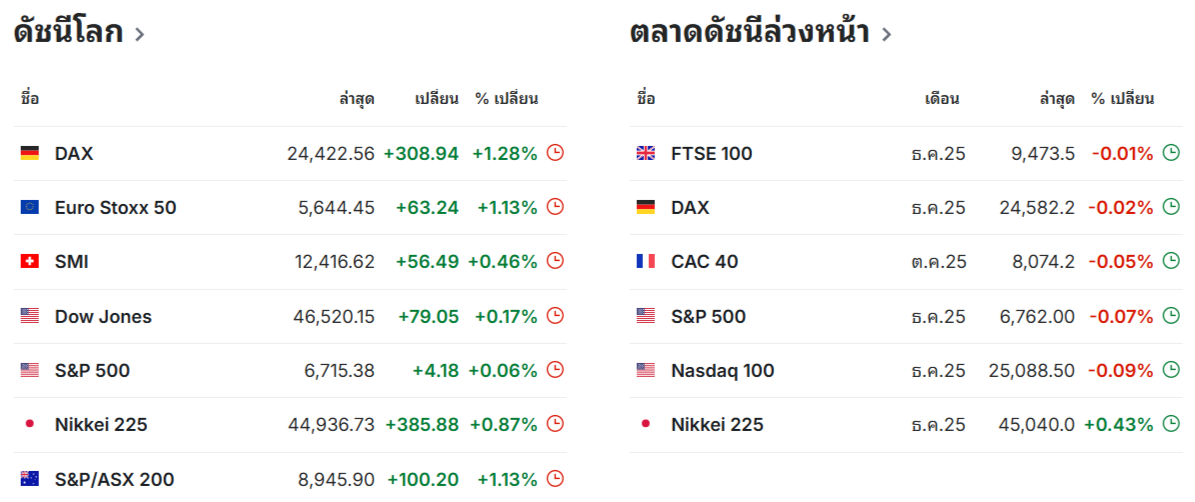1195x502 pixels.
Task: Click the เดือน column header in futures table
Action: pos(942,98)
